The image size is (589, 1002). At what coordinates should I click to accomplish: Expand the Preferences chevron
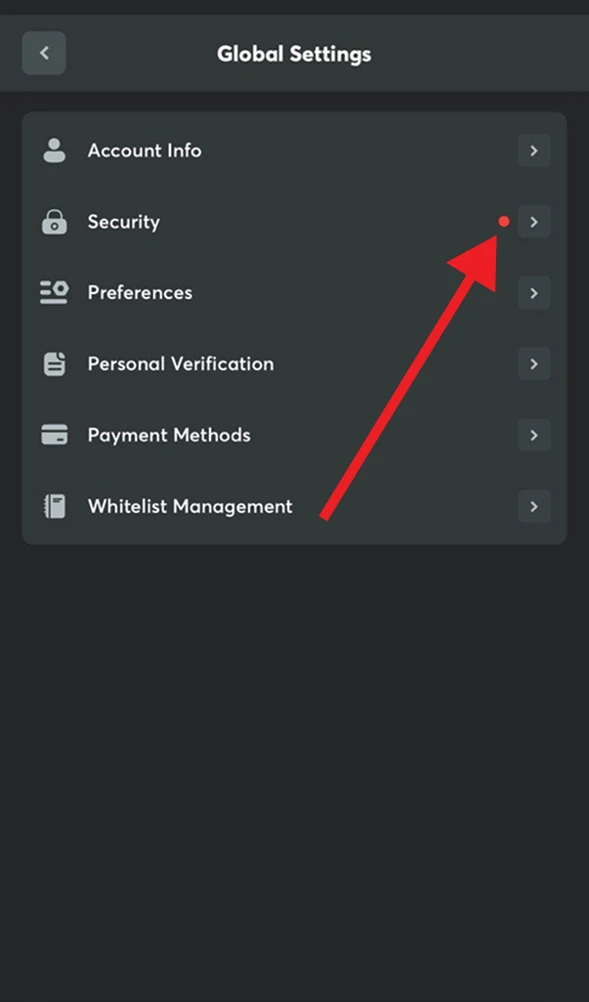coord(533,292)
